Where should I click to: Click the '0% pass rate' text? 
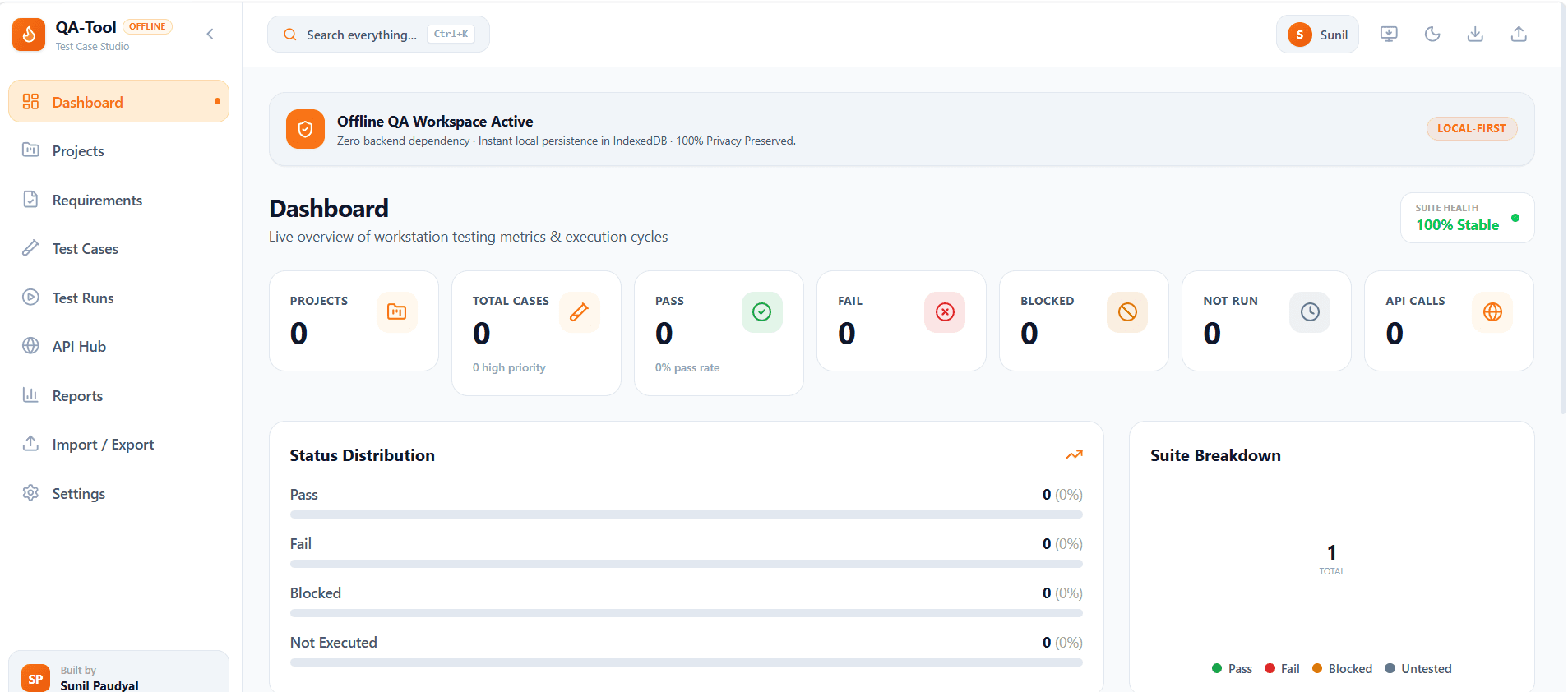click(x=687, y=367)
